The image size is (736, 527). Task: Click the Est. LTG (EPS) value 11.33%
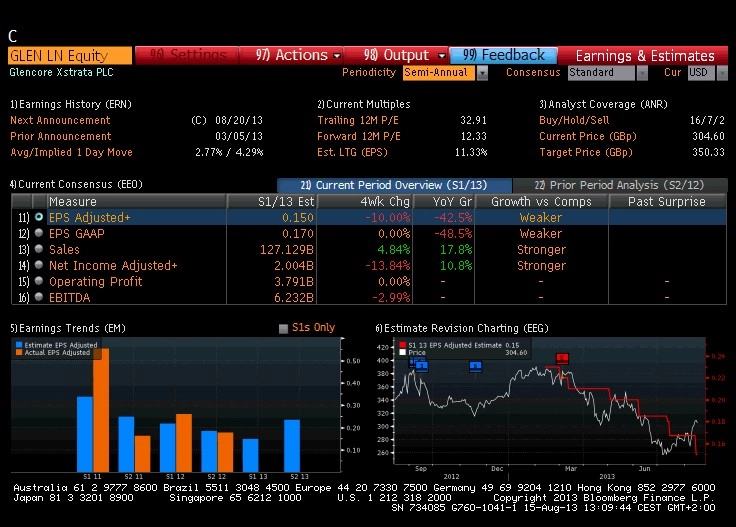471,152
